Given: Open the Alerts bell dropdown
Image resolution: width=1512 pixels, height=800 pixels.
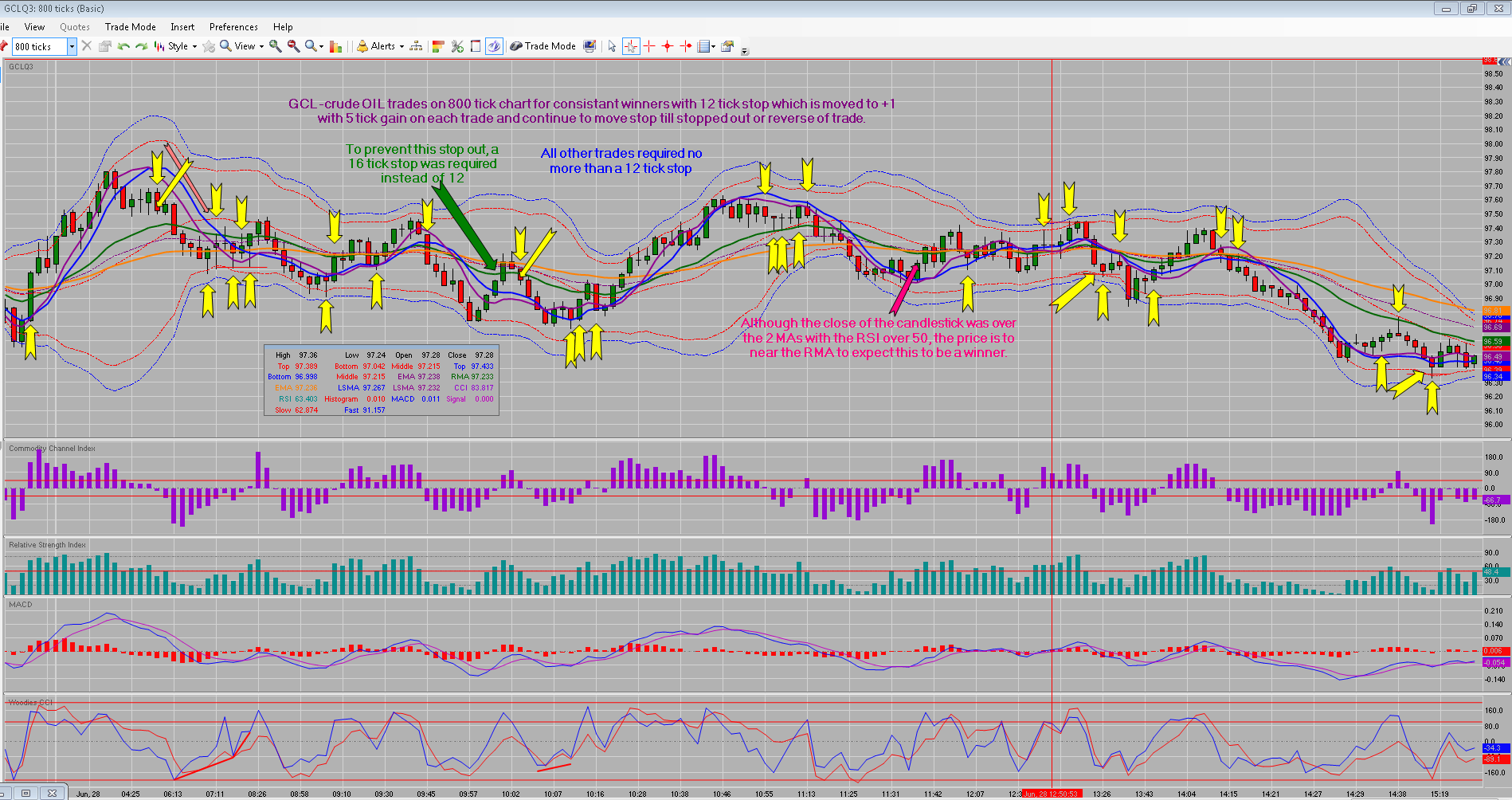Looking at the screenshot, I should click(x=380, y=46).
